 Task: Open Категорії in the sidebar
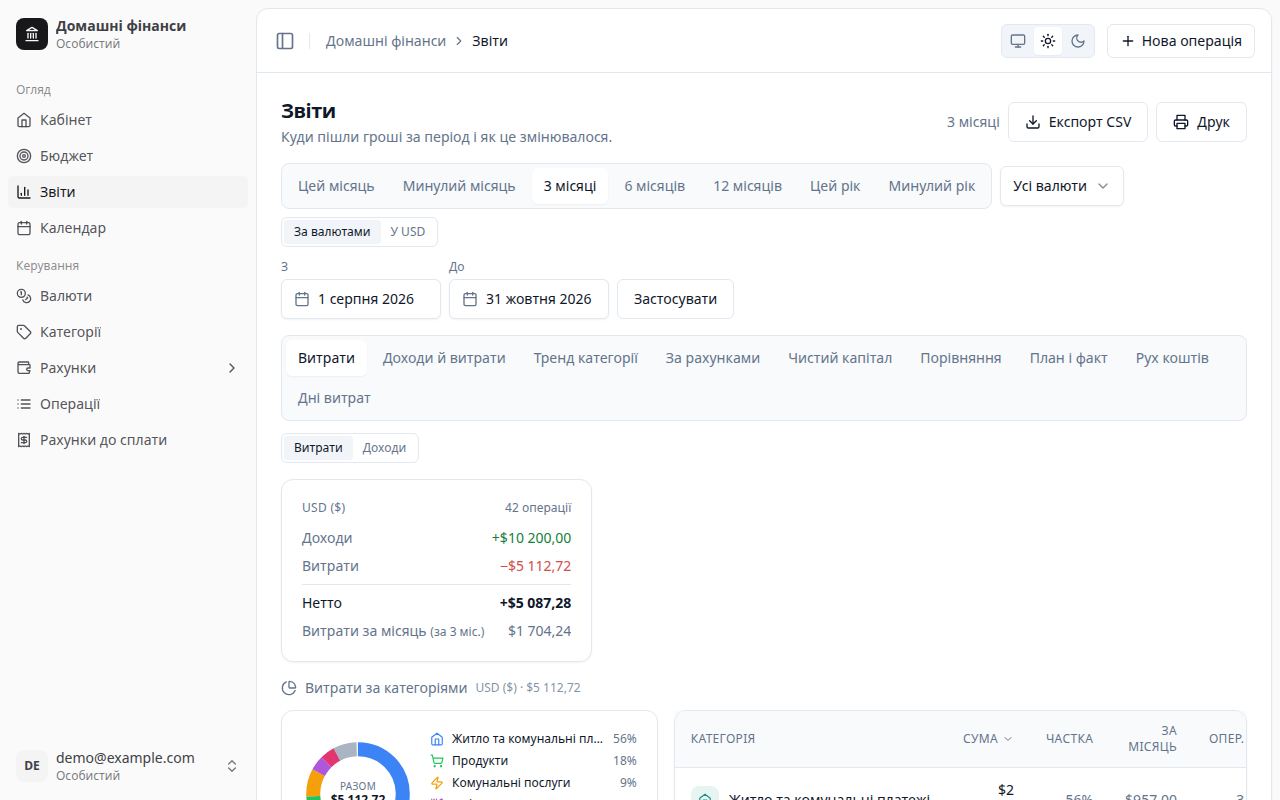point(128,332)
